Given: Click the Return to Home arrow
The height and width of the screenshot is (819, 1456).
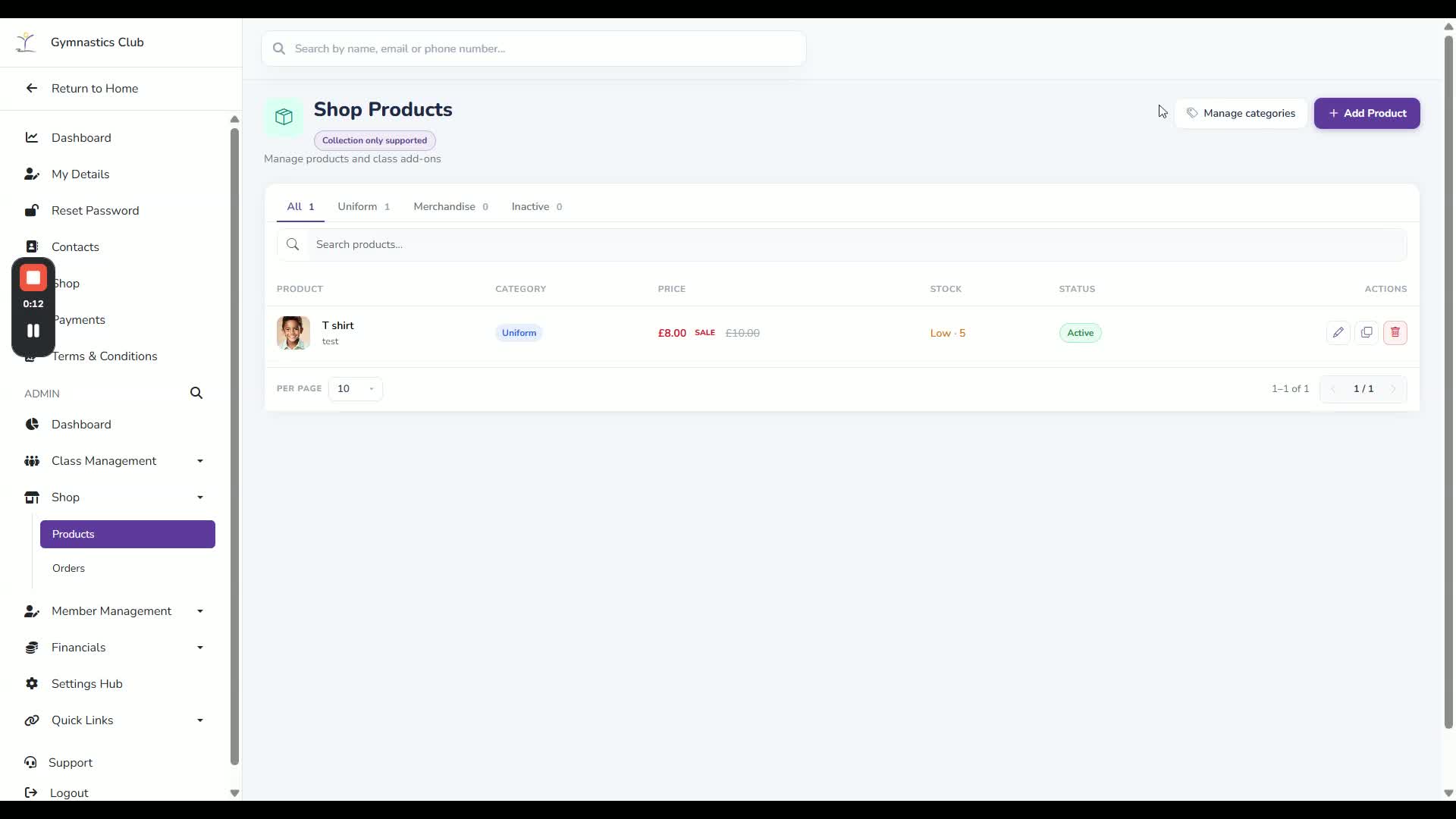Looking at the screenshot, I should click(32, 89).
